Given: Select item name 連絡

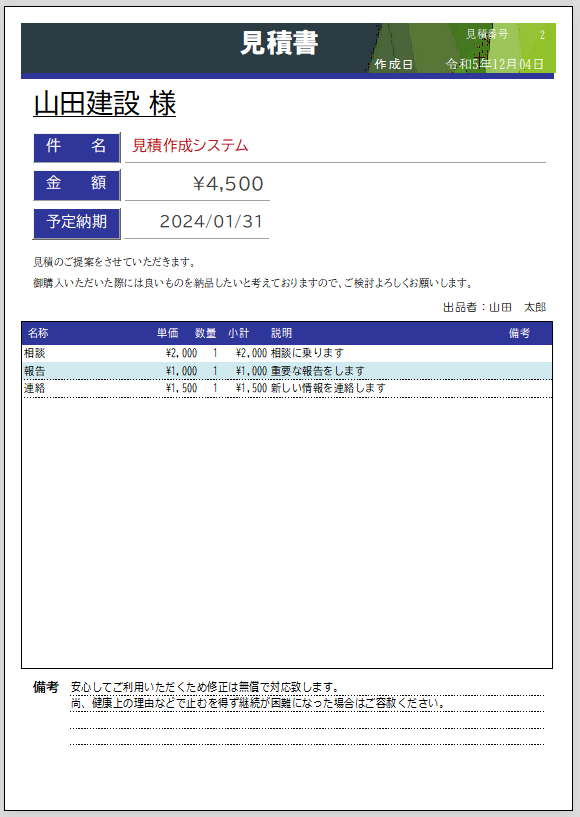Looking at the screenshot, I should pos(34,388).
